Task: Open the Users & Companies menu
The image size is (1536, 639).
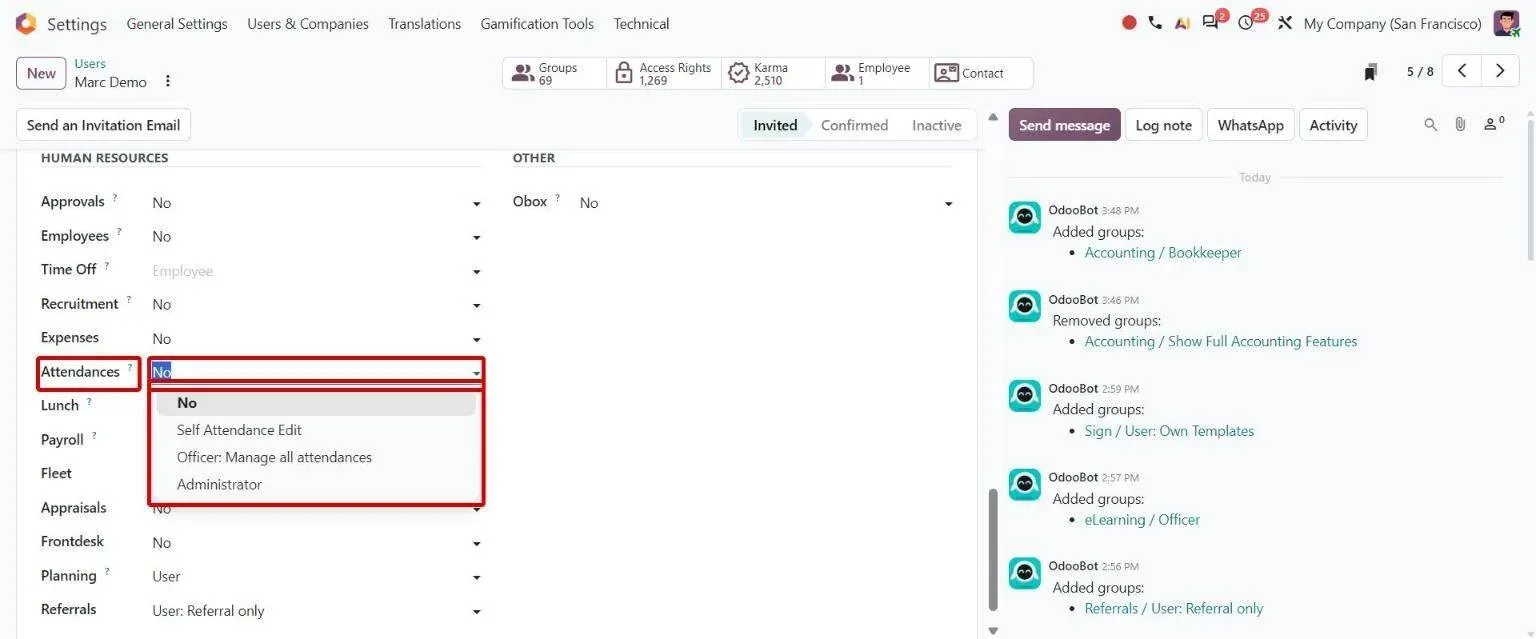Action: click(x=308, y=23)
